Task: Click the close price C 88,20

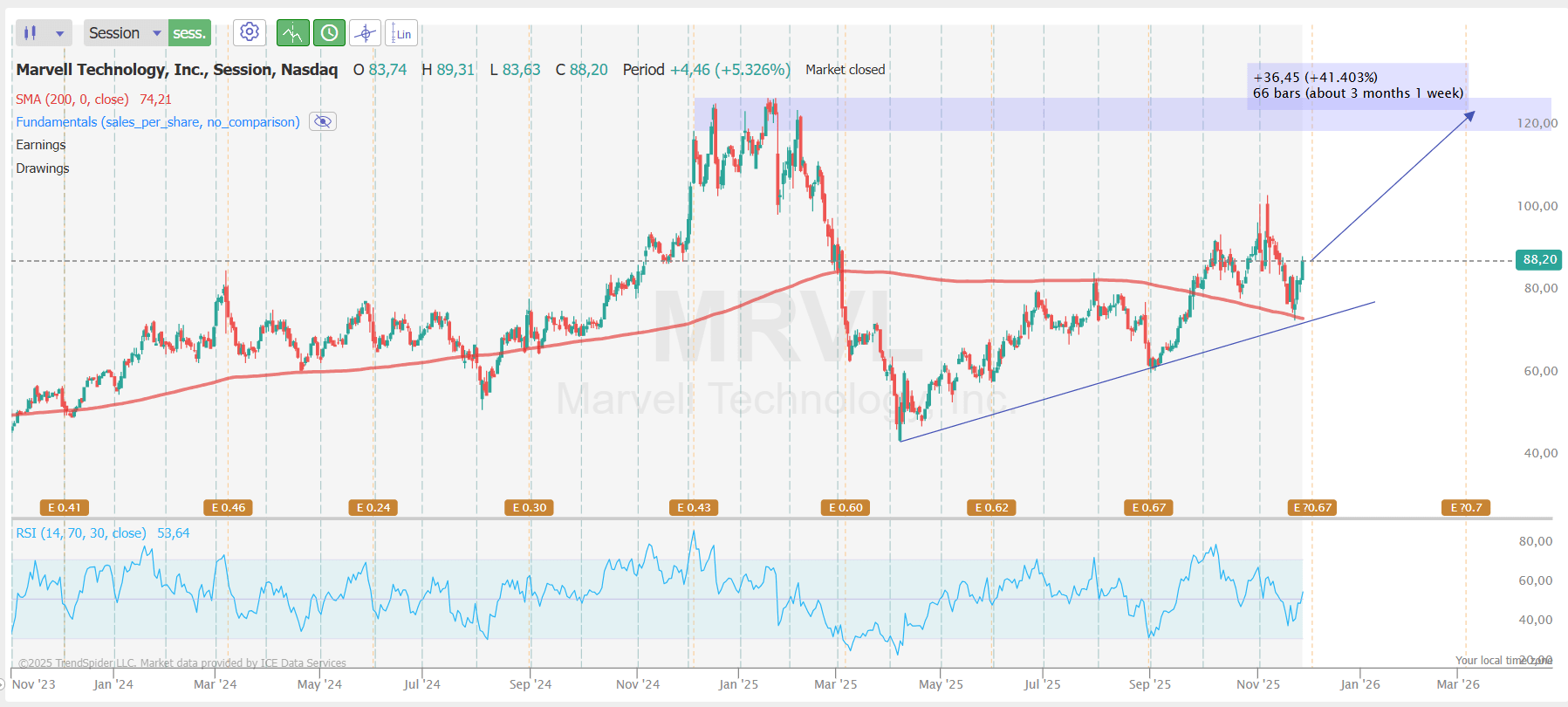Action: 582,70
